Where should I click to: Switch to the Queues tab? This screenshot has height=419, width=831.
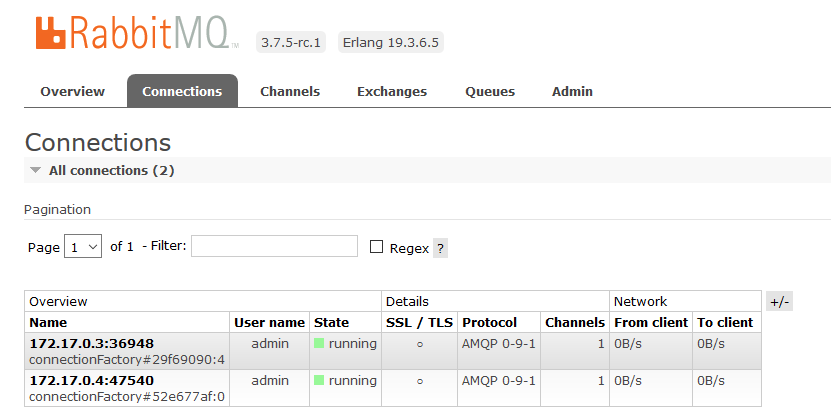[x=490, y=91]
